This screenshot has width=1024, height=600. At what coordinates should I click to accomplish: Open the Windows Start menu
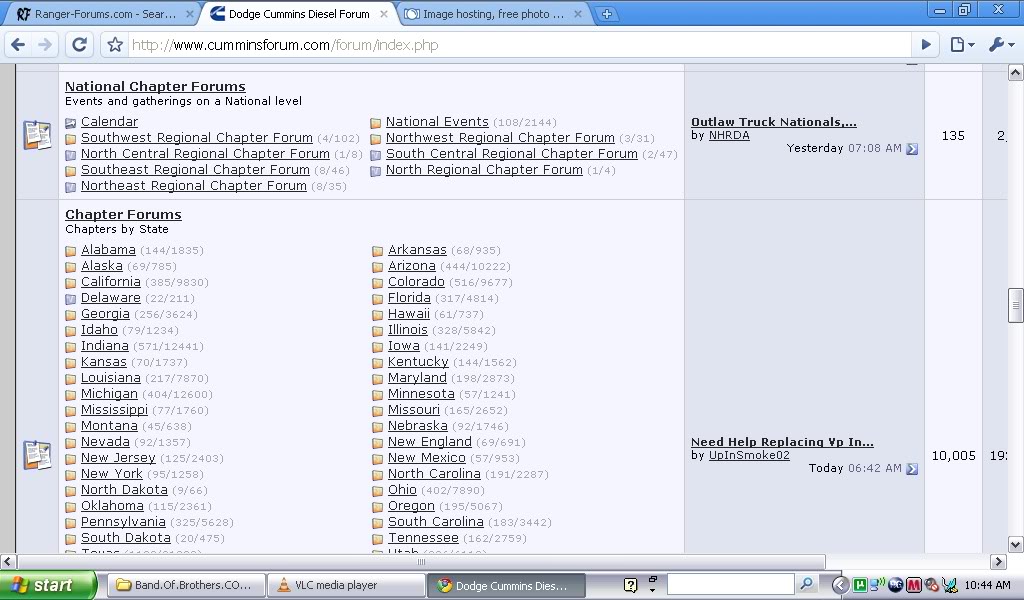48,585
